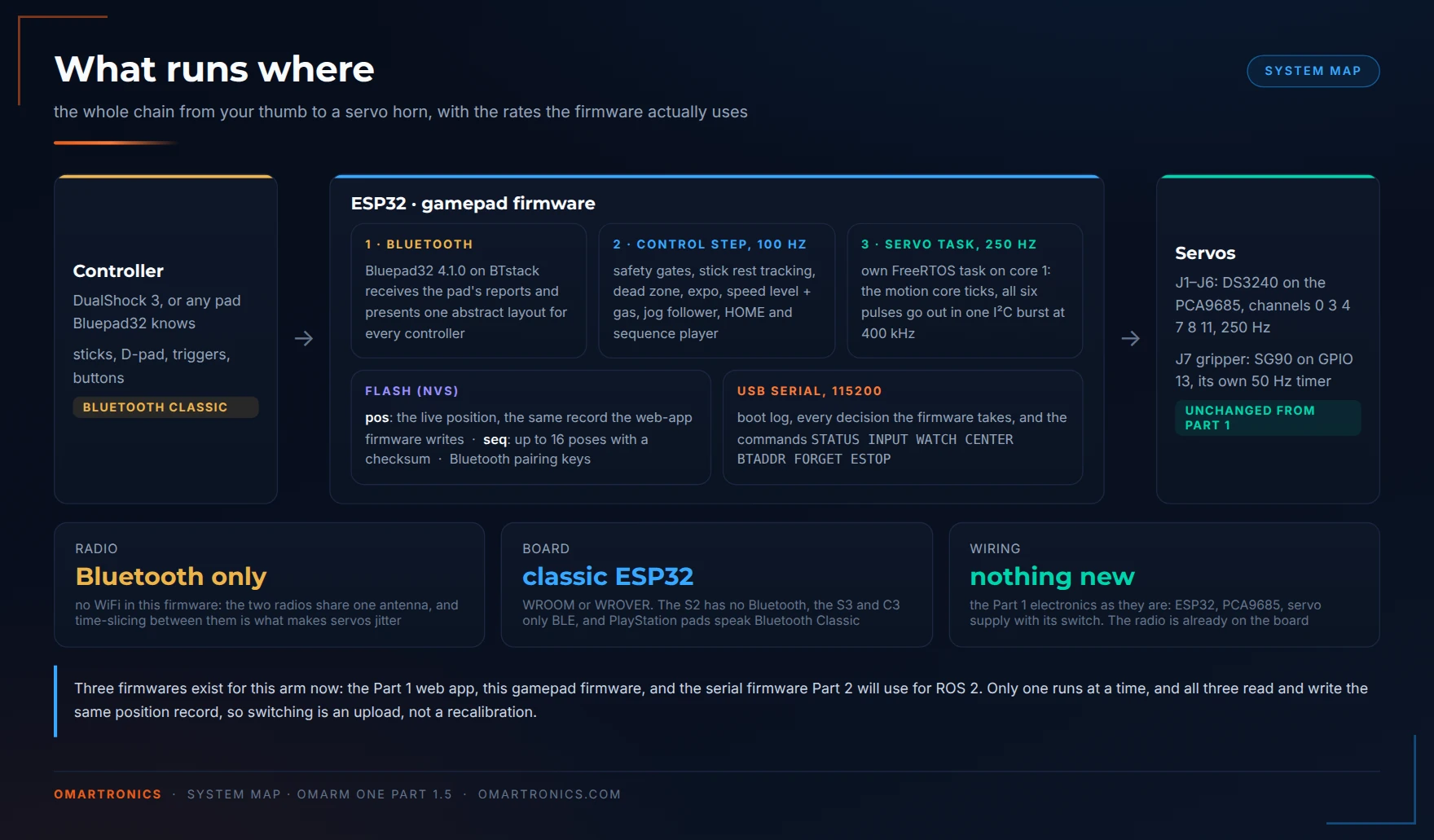Open the Control Step, 100 Hz card
Screen dimensions: 1434x840
coord(717,291)
